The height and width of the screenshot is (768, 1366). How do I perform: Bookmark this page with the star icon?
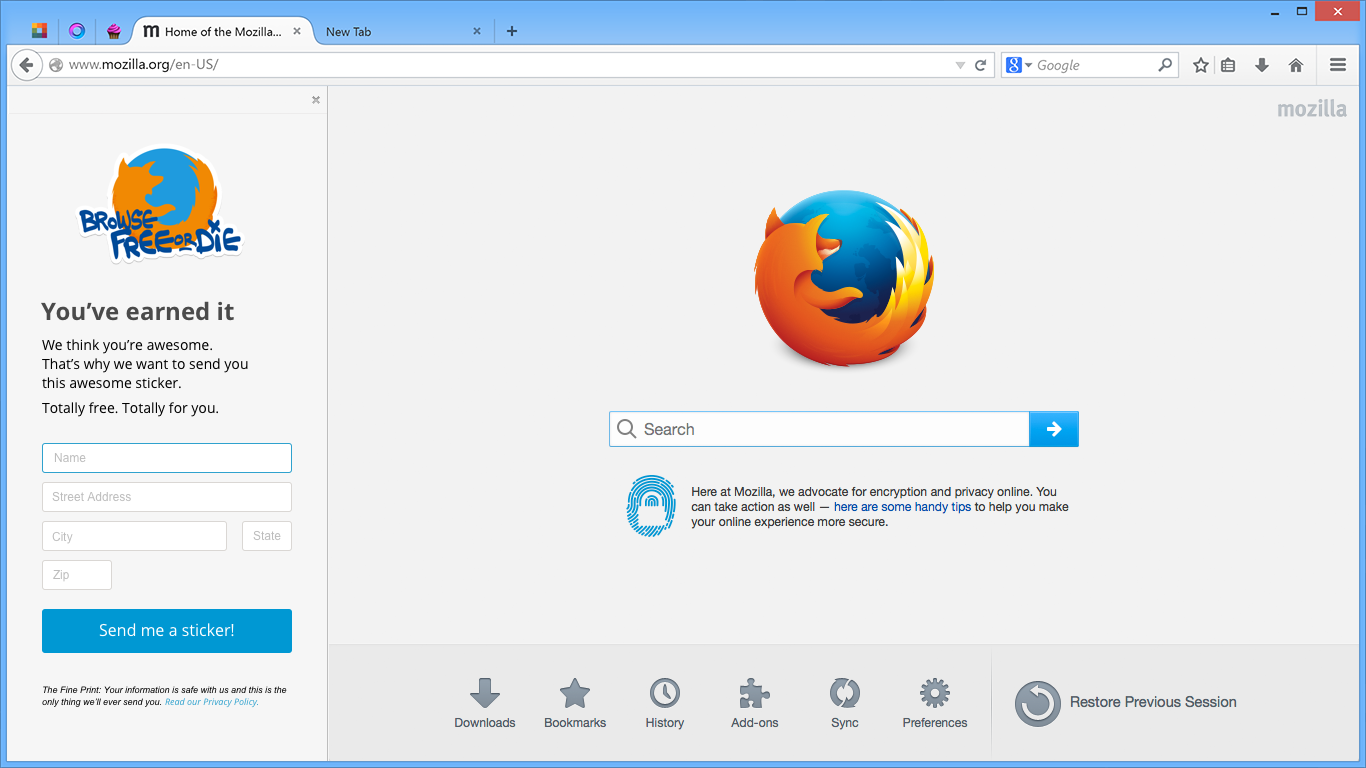[1201, 65]
